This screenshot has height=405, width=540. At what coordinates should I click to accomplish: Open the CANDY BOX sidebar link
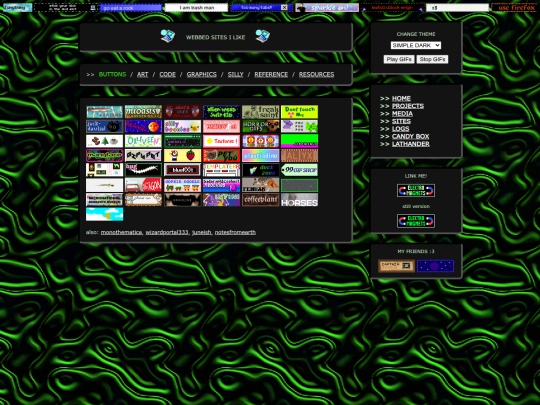click(411, 136)
